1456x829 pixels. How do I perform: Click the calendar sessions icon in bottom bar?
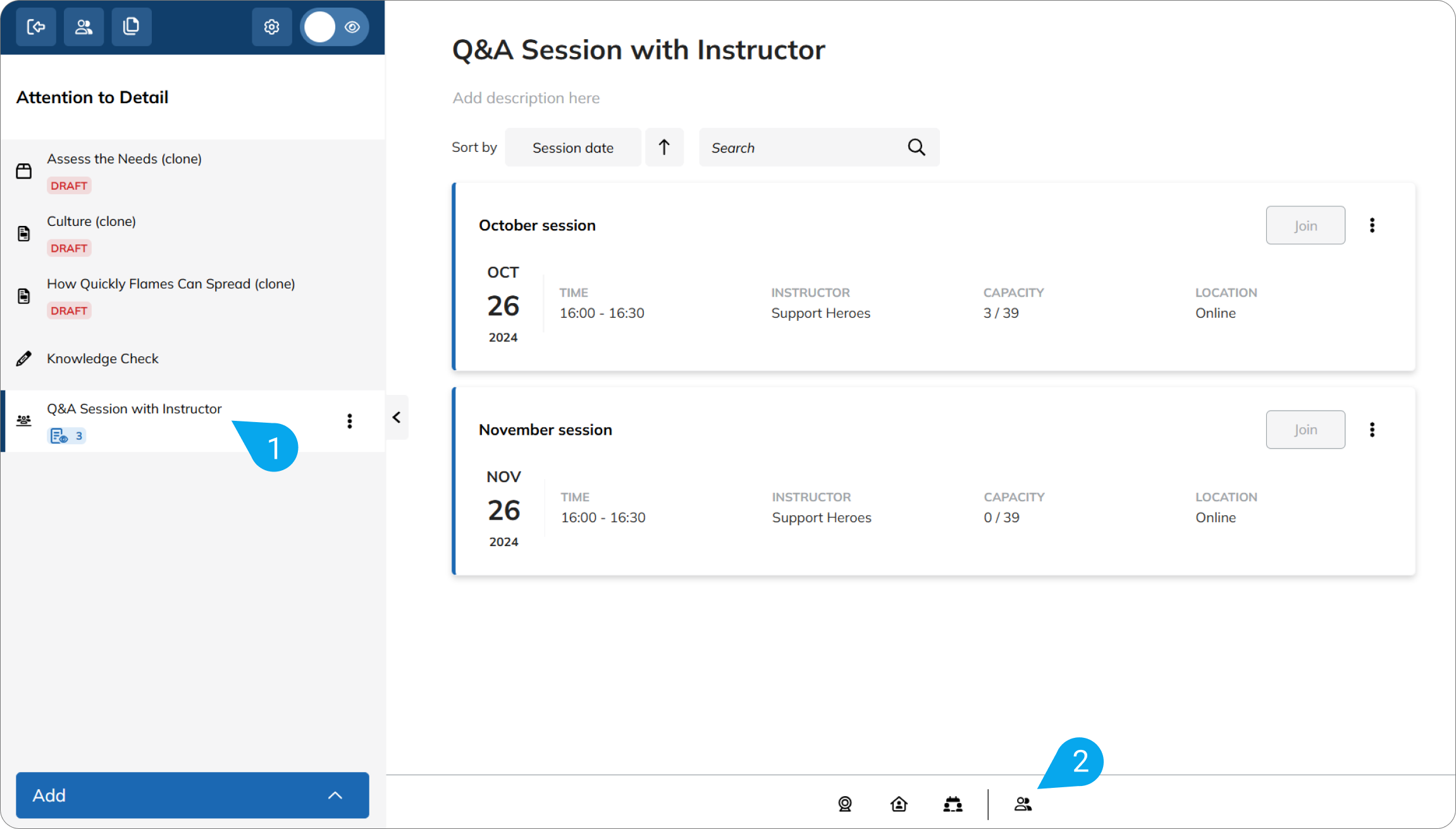[x=953, y=804]
